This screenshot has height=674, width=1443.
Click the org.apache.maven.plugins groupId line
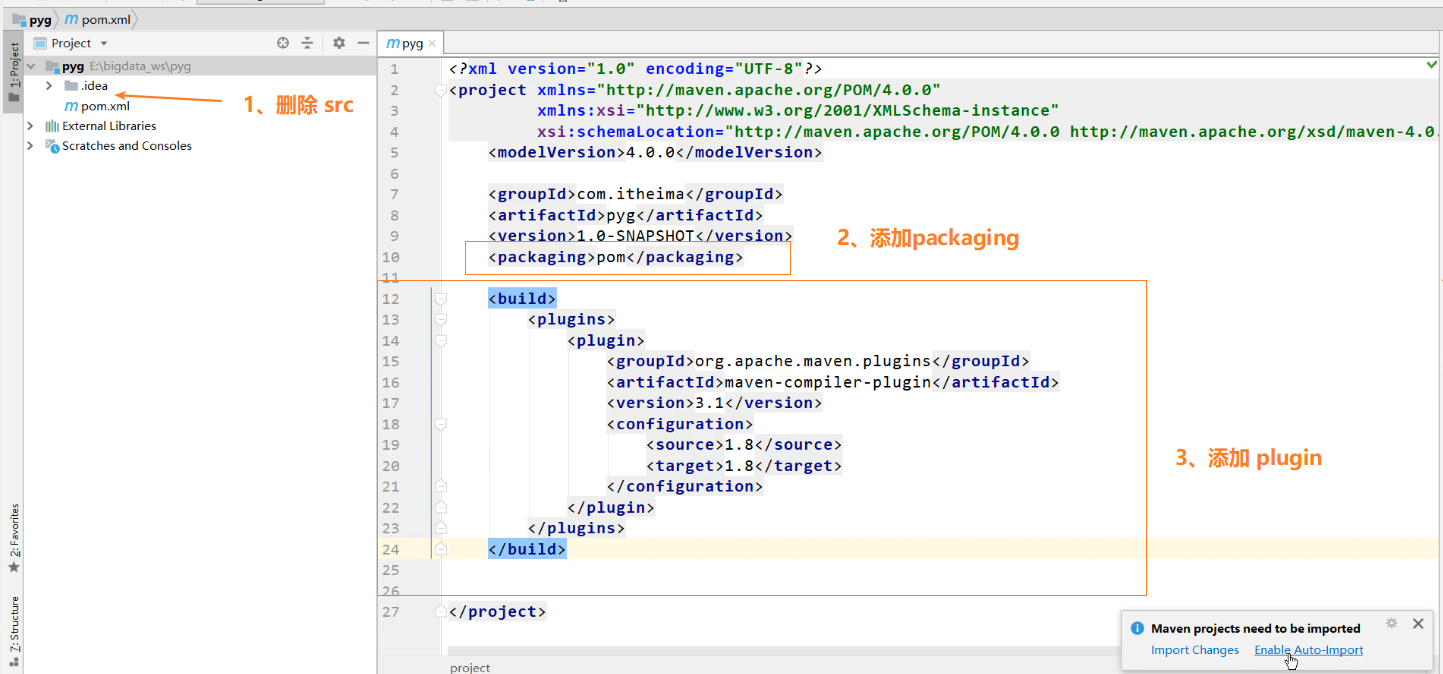pyautogui.click(x=817, y=361)
